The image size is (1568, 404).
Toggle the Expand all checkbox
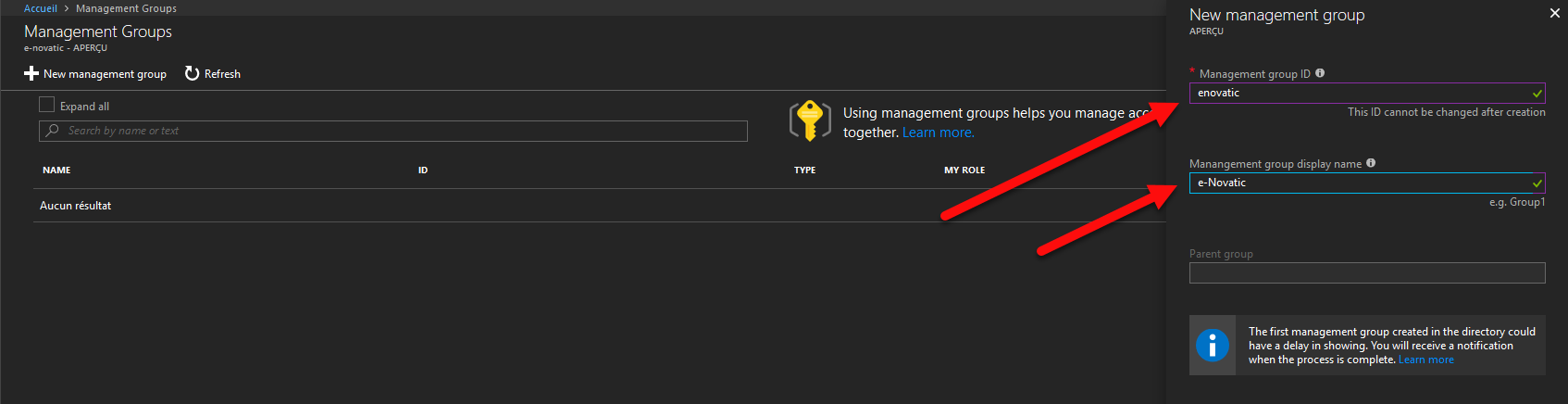47,105
